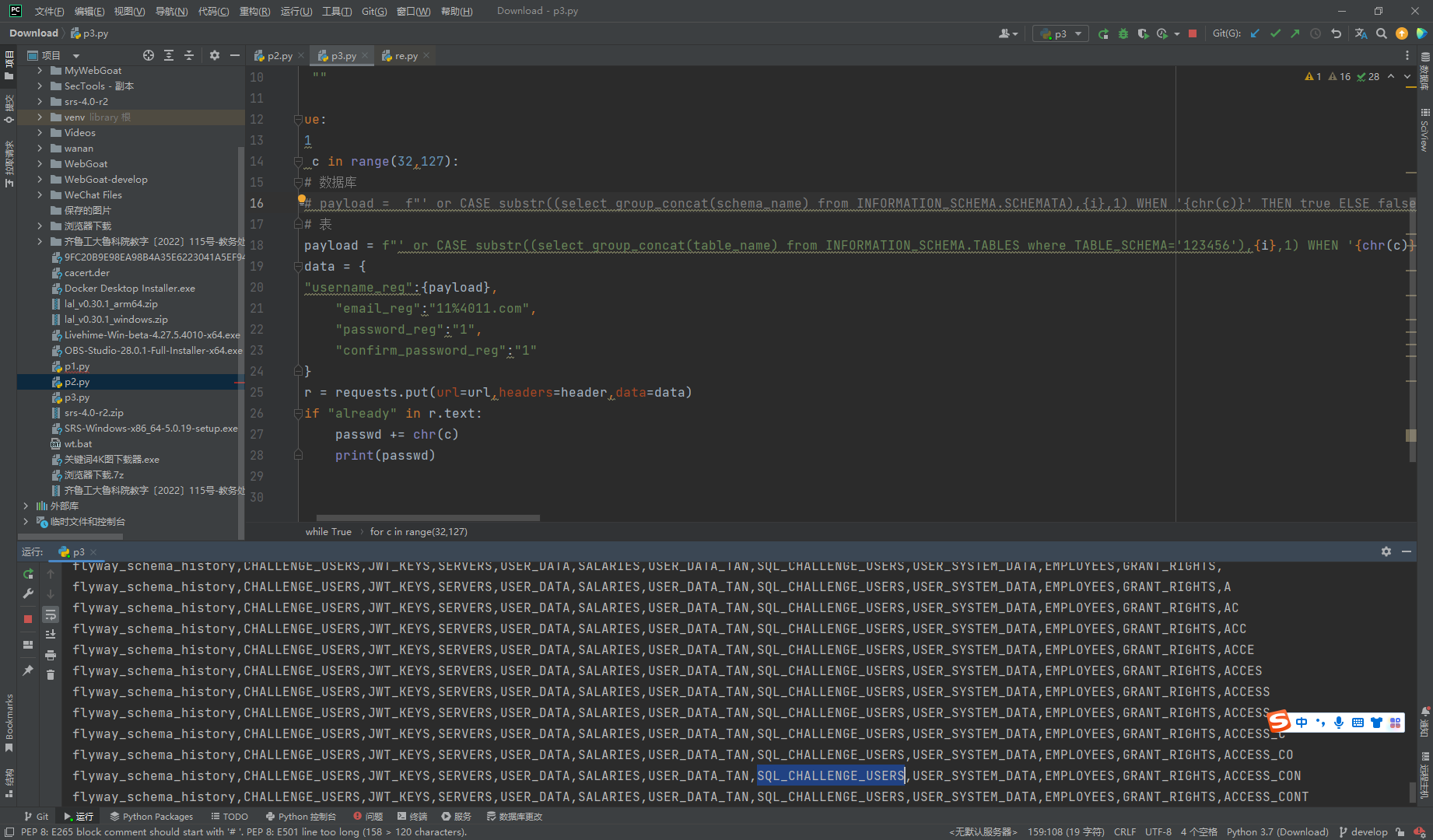Click the Git push arrow icon
This screenshot has height=840, width=1433.
click(x=1295, y=33)
